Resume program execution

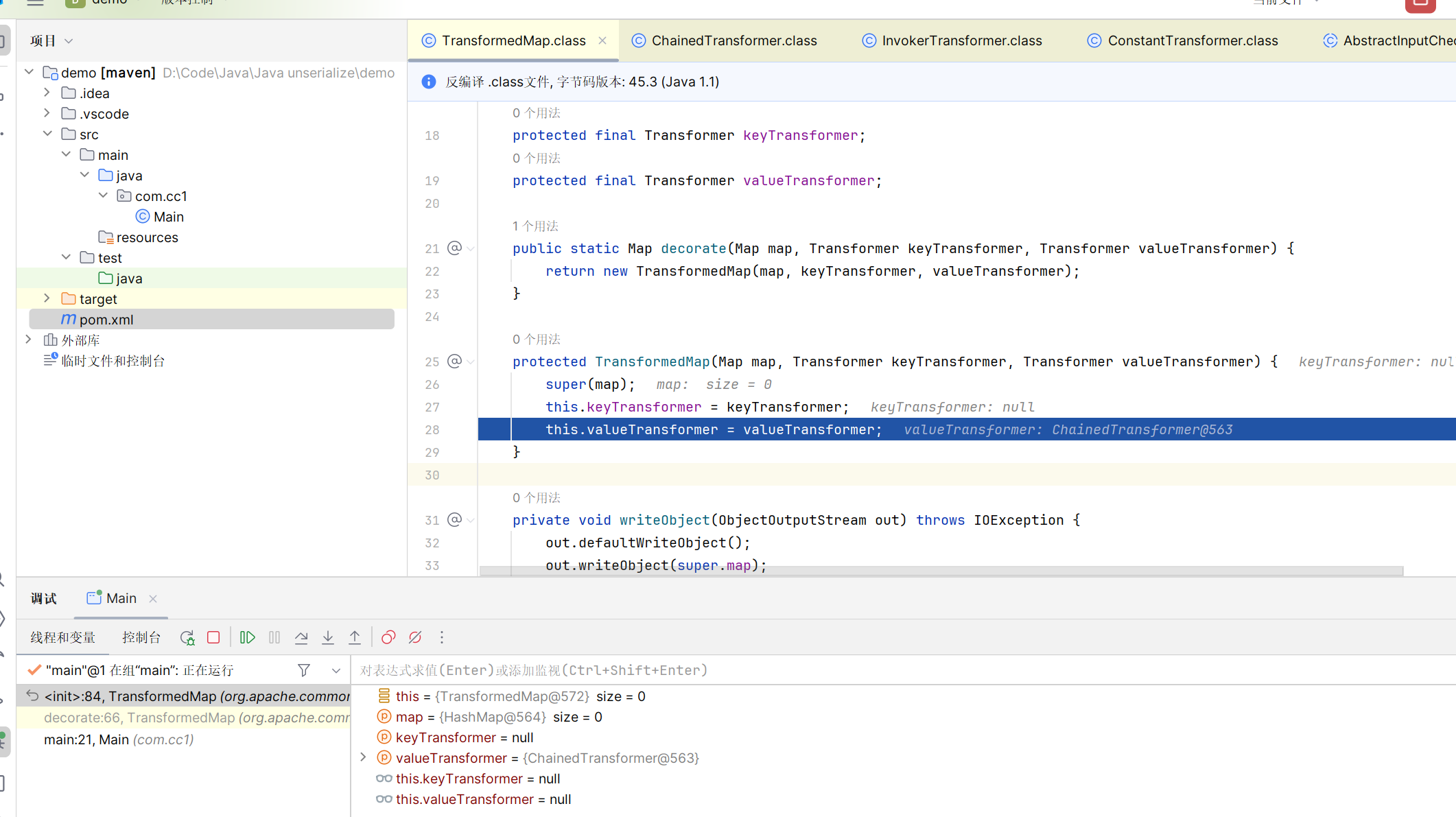pos(248,637)
